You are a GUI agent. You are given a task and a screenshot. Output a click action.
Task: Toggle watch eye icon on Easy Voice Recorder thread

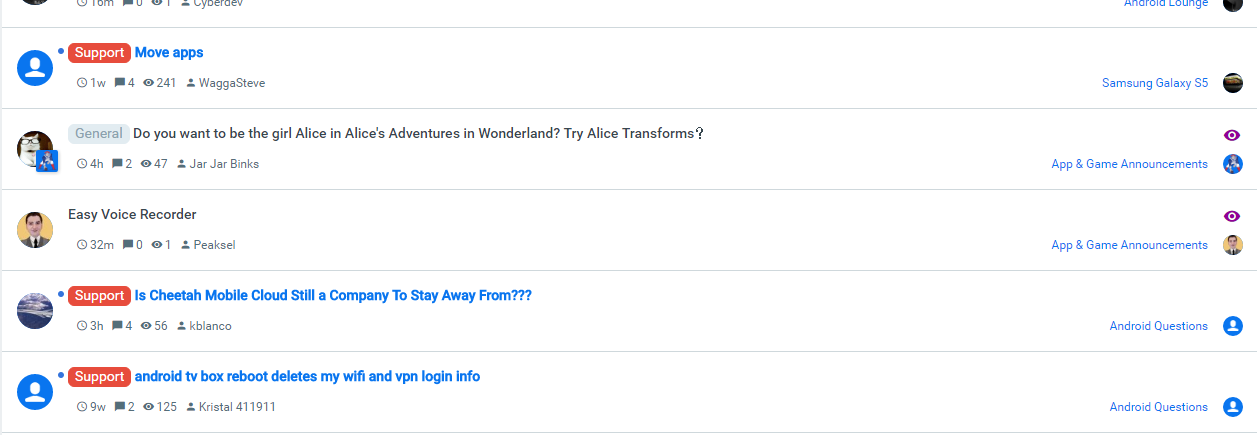coord(1232,216)
